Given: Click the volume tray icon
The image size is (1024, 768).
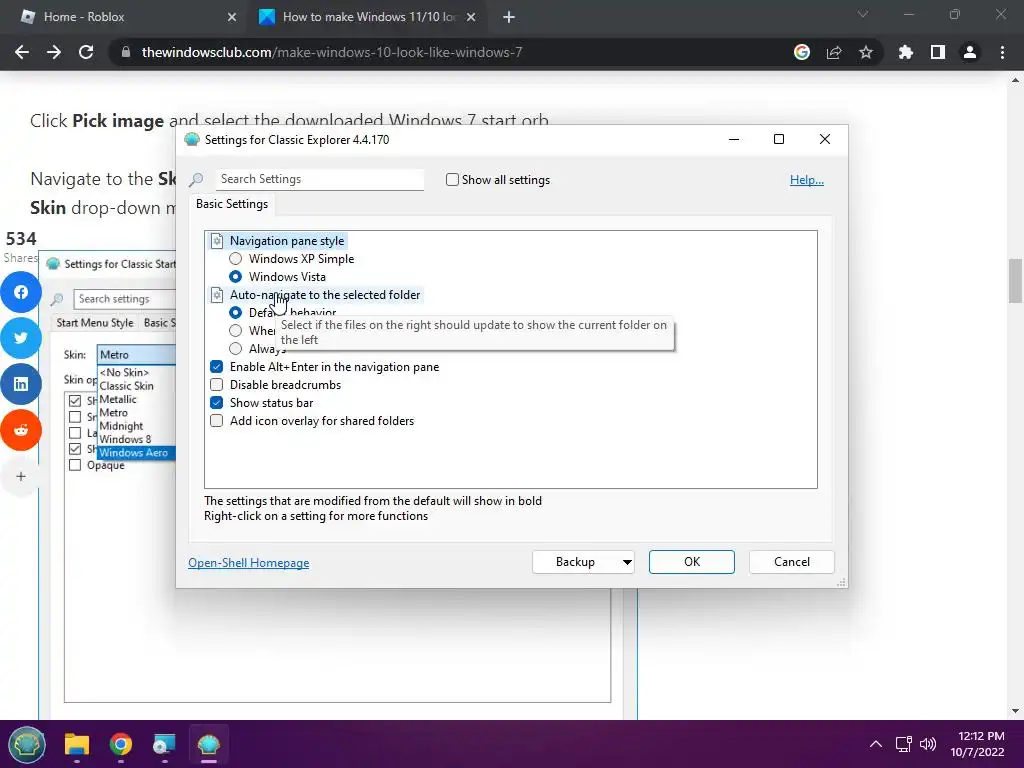Looking at the screenshot, I should pyautogui.click(x=927, y=744).
